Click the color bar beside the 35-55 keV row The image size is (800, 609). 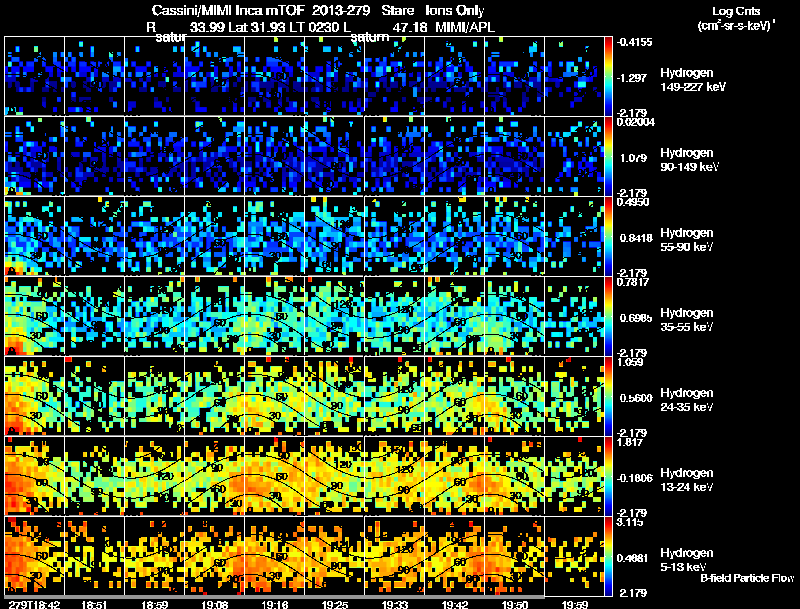click(608, 316)
